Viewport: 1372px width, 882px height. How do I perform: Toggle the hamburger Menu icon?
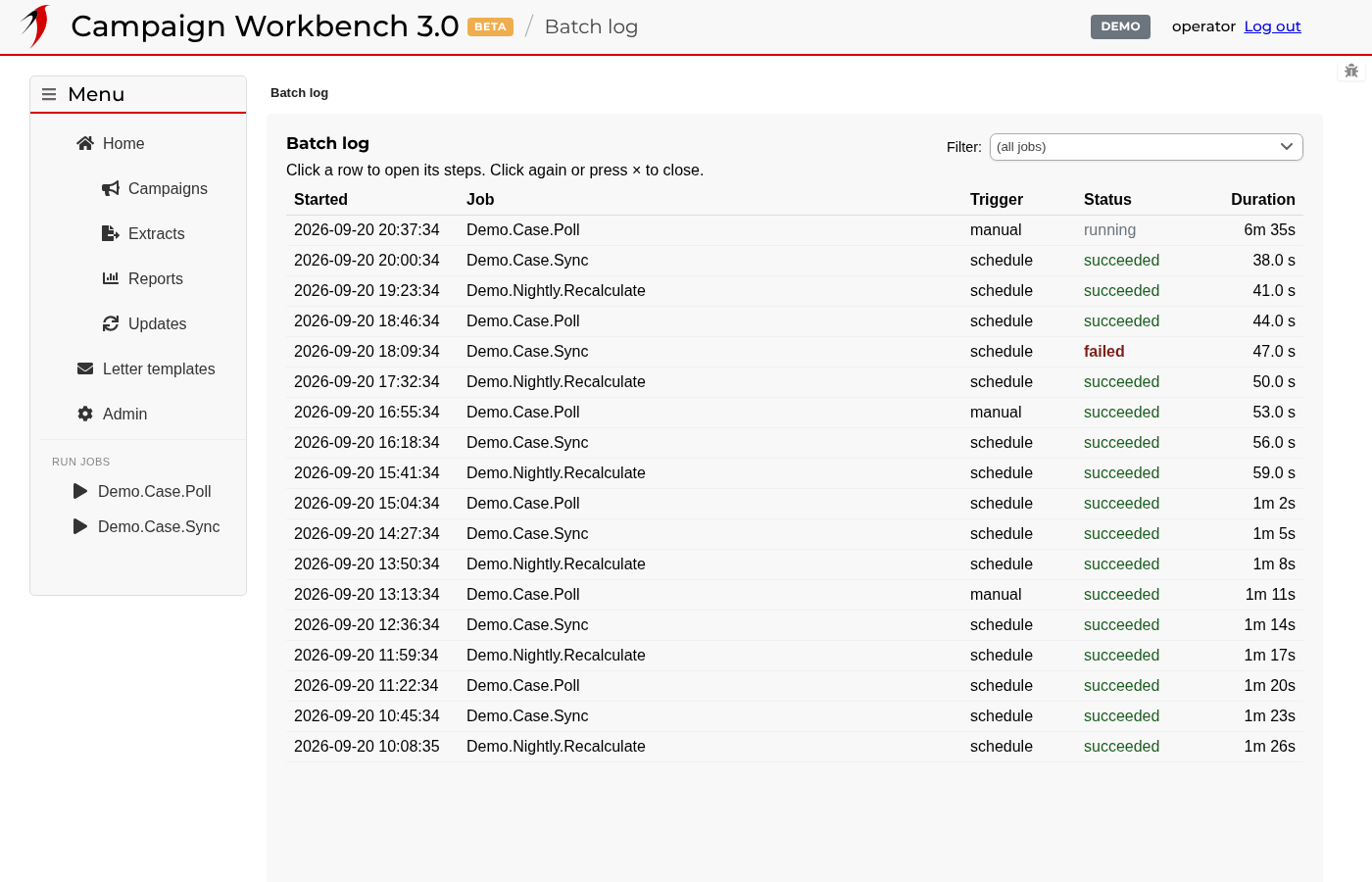point(49,94)
